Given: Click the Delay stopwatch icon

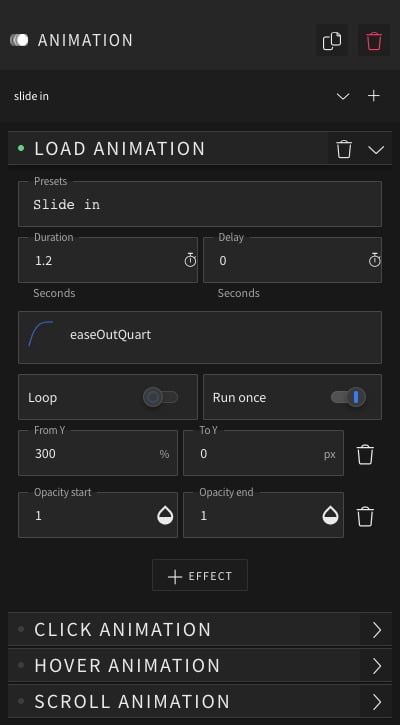Looking at the screenshot, I should [x=375, y=260].
